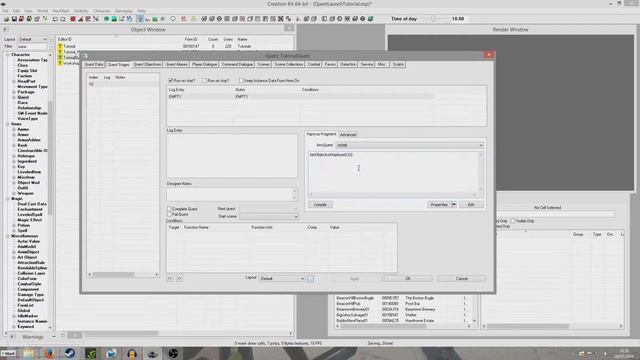Collapse the Character tree category
The height and width of the screenshot is (360, 640).
8,55
